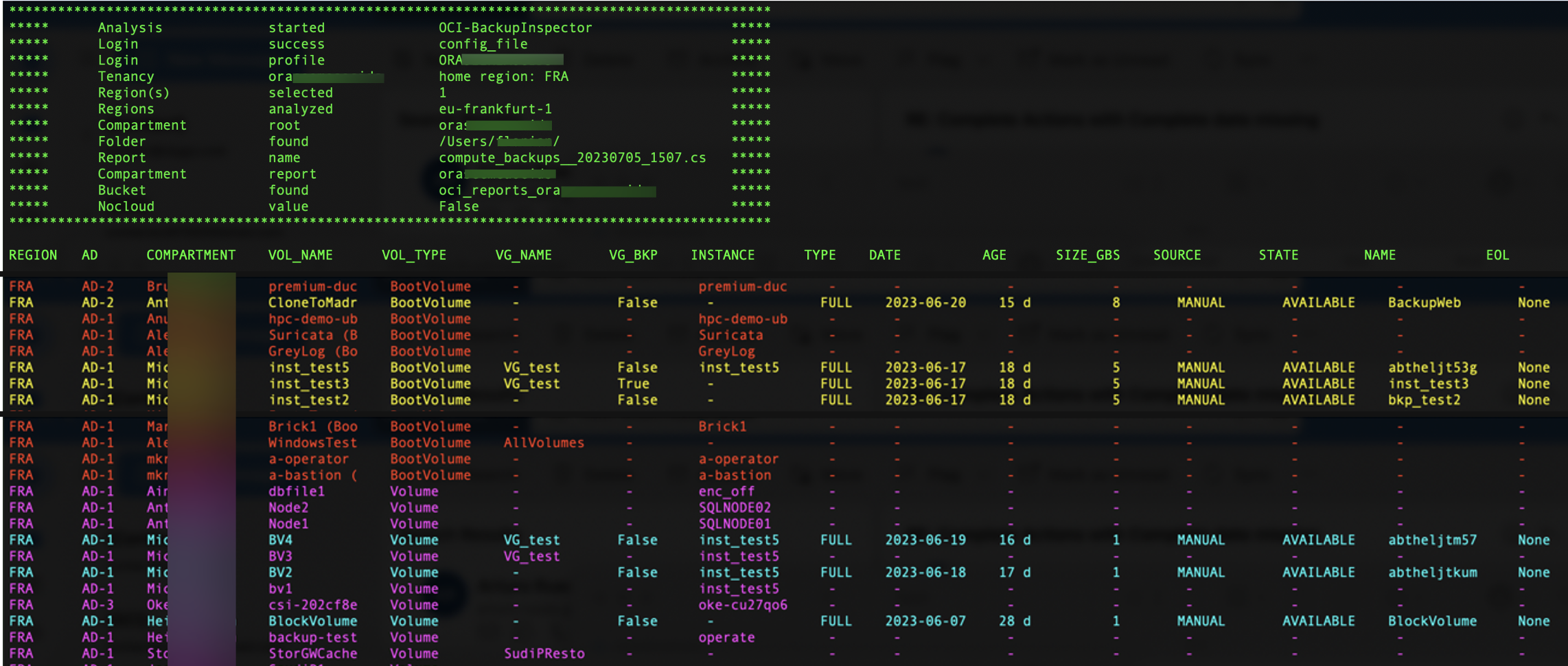Select backup name abtheljtm57
Screen dimensions: 1568x666
pos(1432,540)
